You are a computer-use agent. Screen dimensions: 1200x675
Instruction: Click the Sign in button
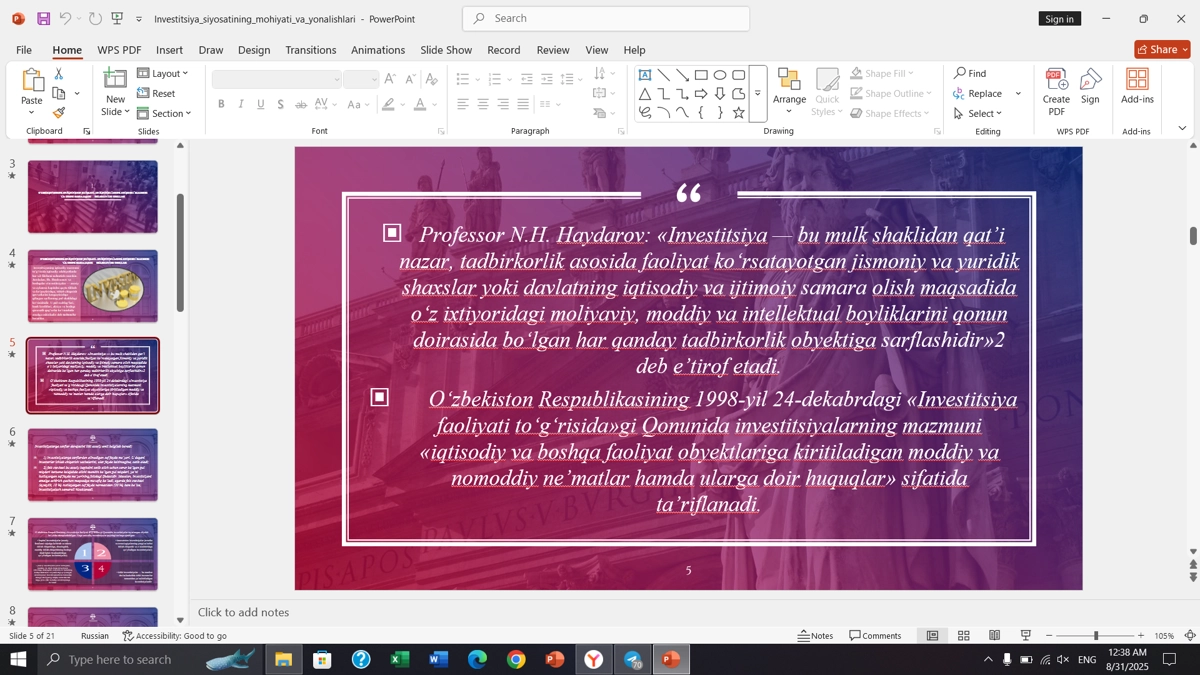click(x=1059, y=19)
